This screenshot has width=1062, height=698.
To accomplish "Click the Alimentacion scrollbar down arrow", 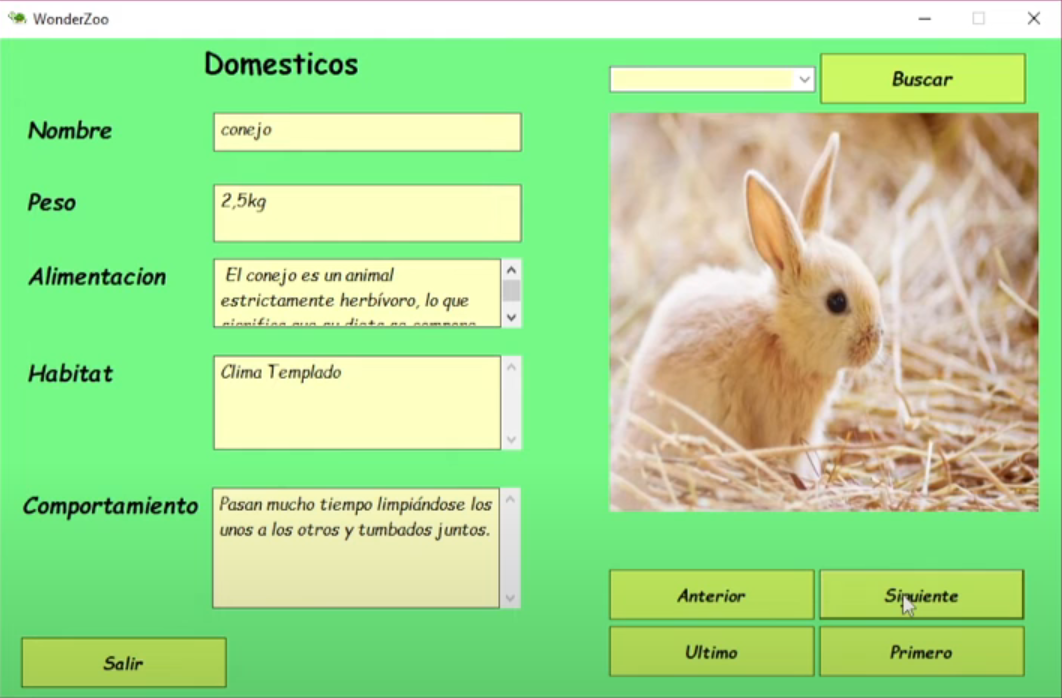I will [x=511, y=317].
